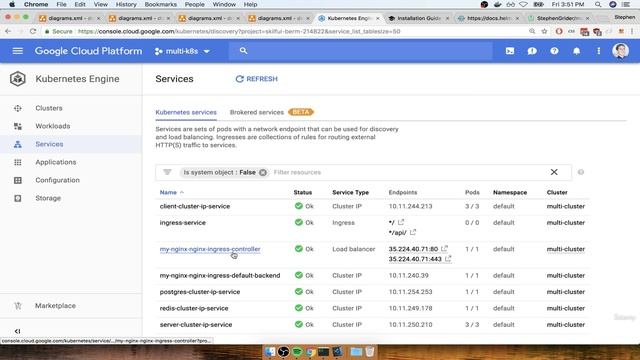Open the filter help icon
The height and width of the screenshot is (360, 640).
coord(581,172)
